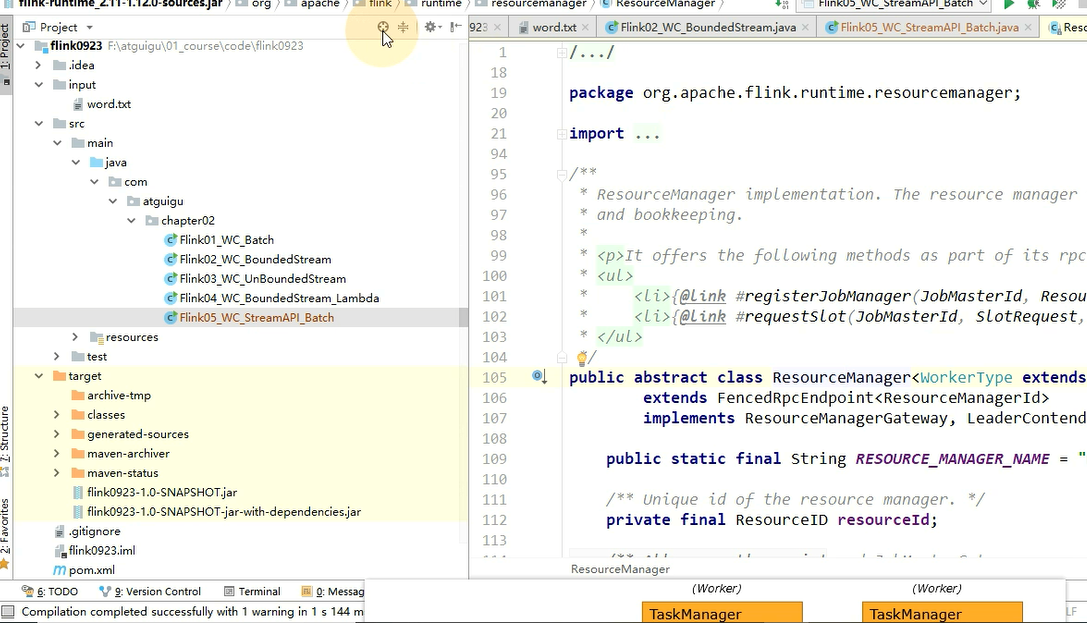Select pom.xml in the project tree
The width and height of the screenshot is (1087, 623).
[91, 570]
